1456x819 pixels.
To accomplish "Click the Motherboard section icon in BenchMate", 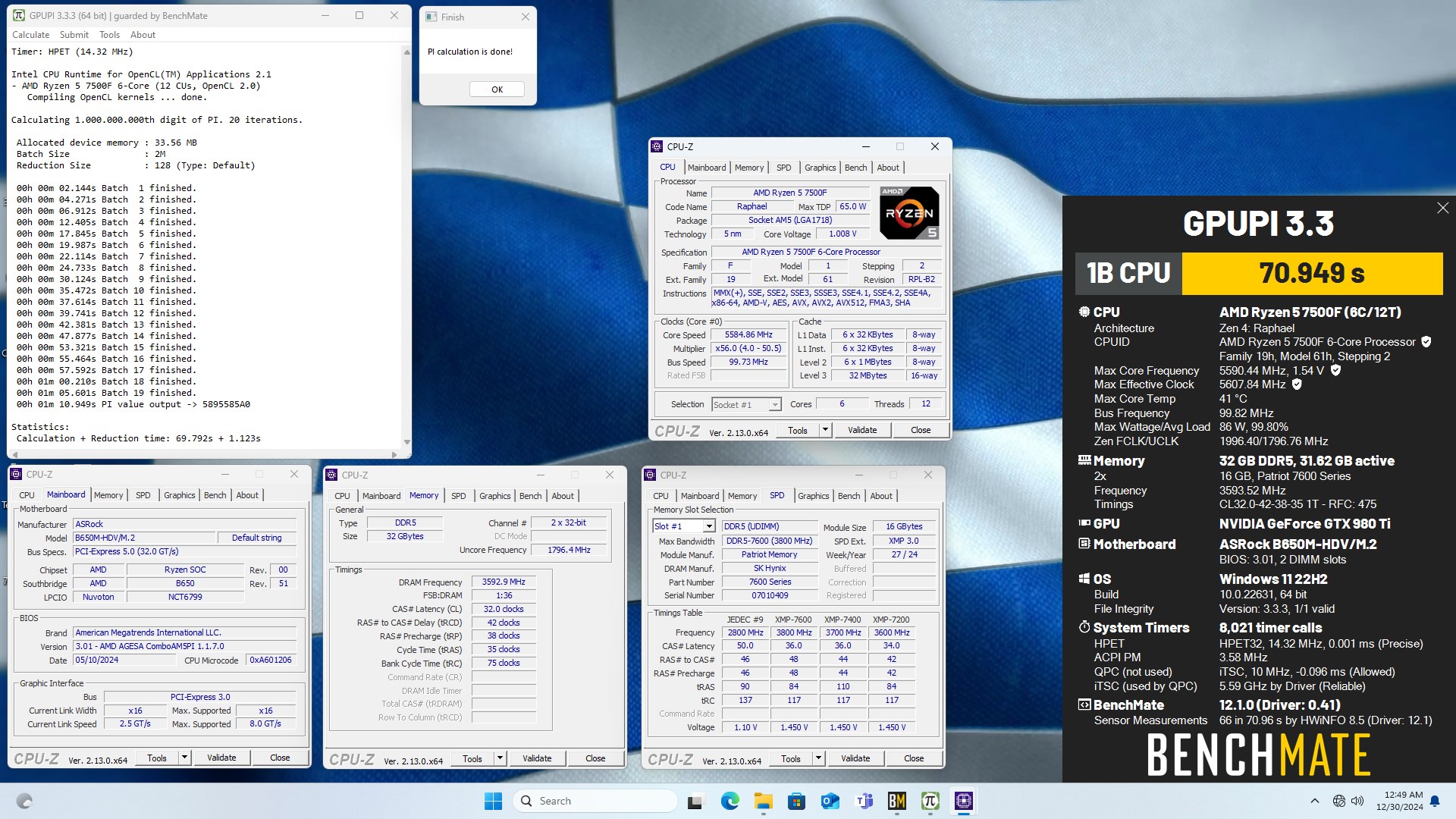I will pos(1084,544).
